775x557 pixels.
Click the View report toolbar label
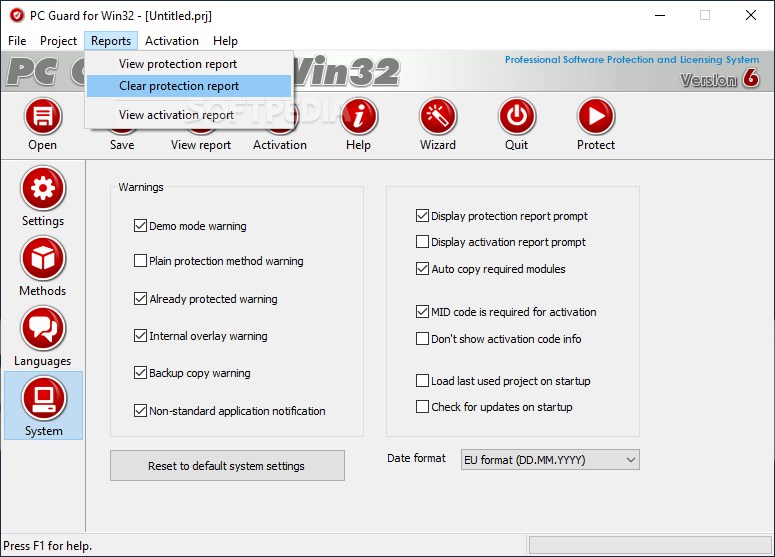click(201, 145)
